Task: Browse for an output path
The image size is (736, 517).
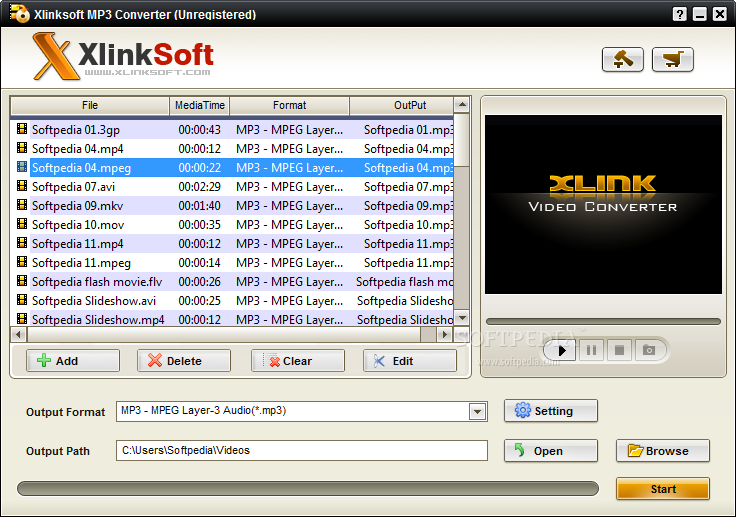Action: coord(663,451)
